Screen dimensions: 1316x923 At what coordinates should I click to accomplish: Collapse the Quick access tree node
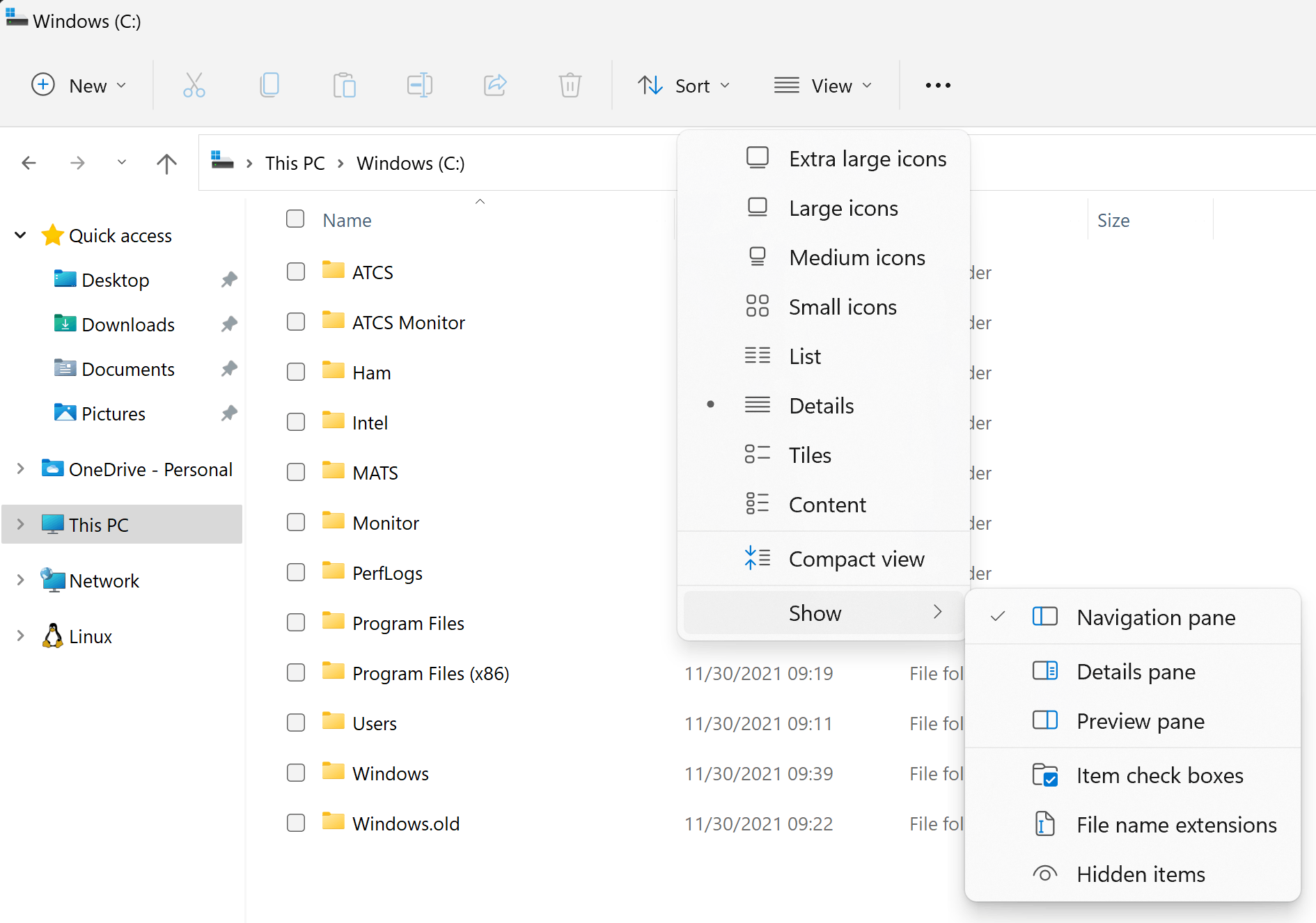tap(21, 235)
